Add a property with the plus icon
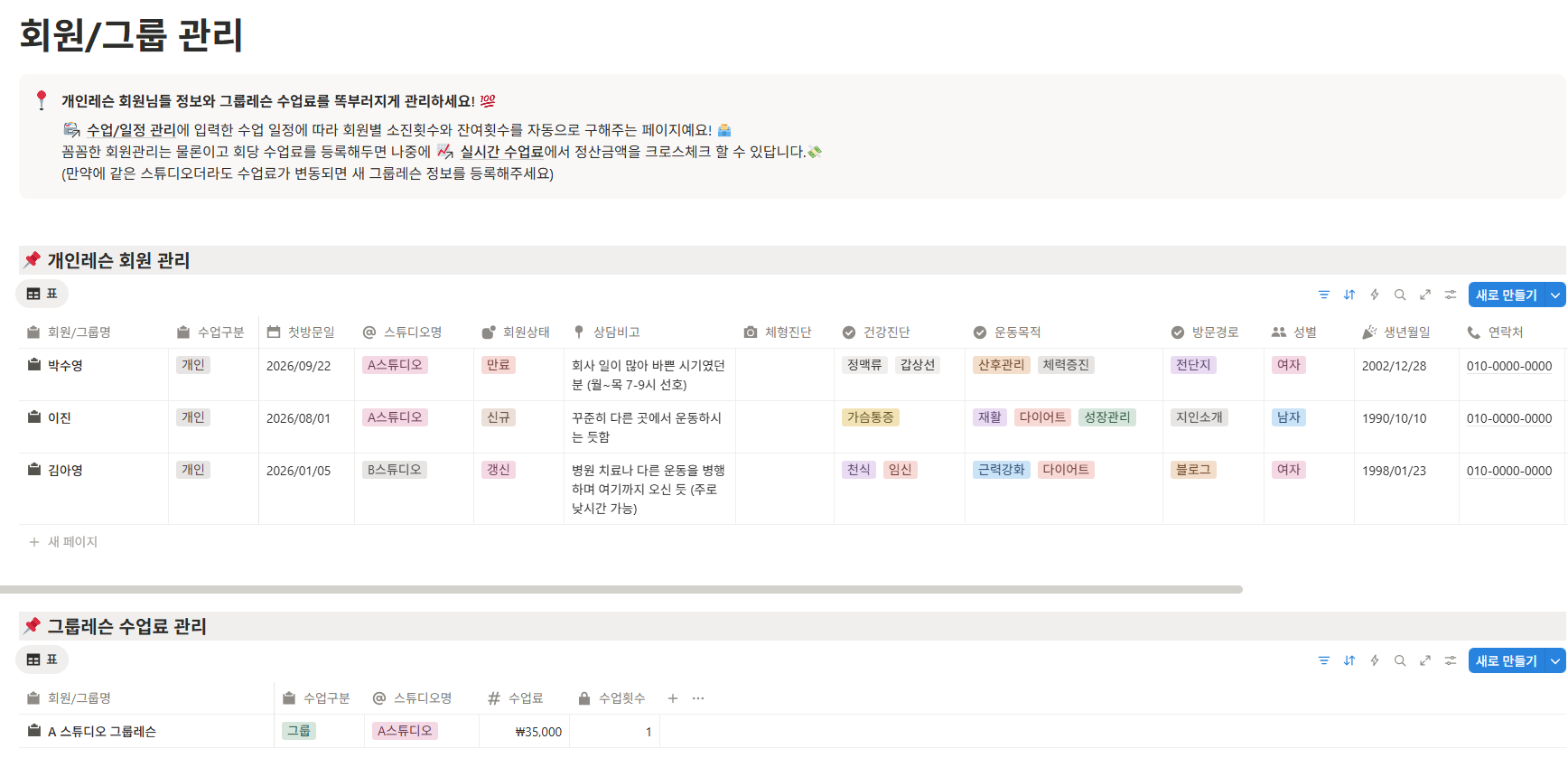Screen dimensions: 1568x758 (673, 698)
